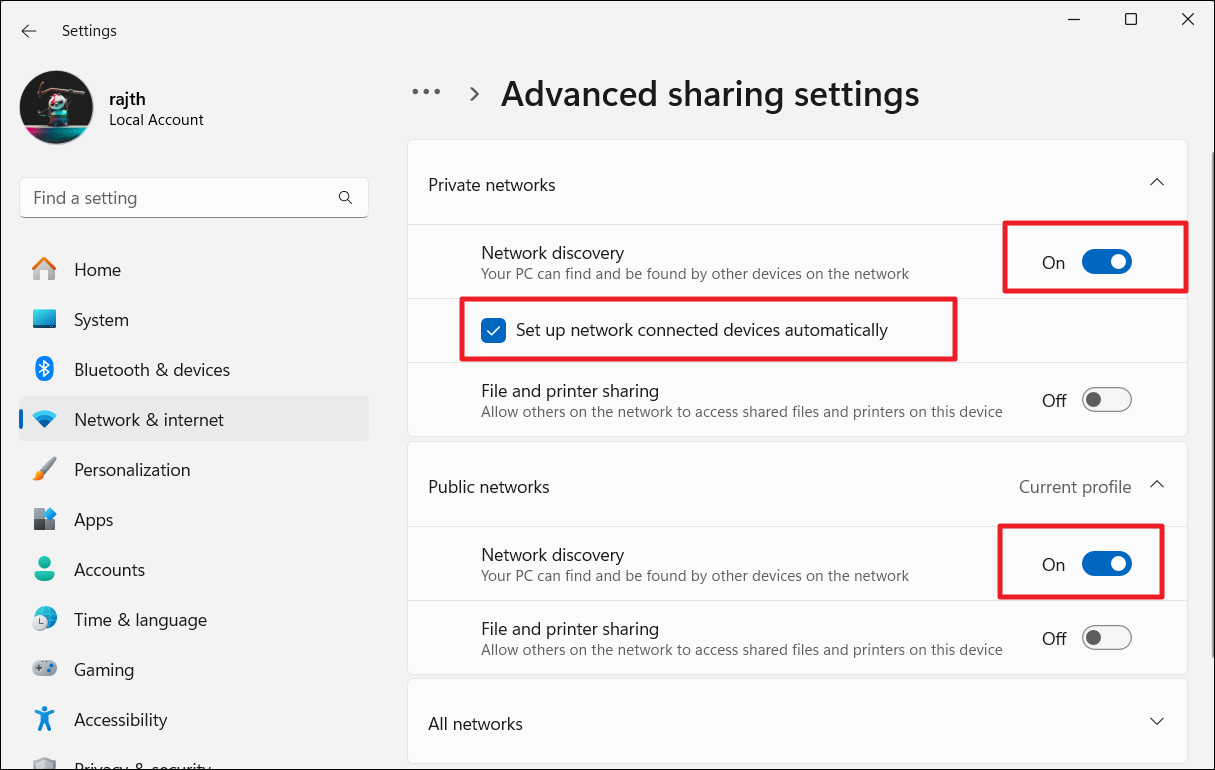Select Network & internet in sidebar

pyautogui.click(x=149, y=420)
